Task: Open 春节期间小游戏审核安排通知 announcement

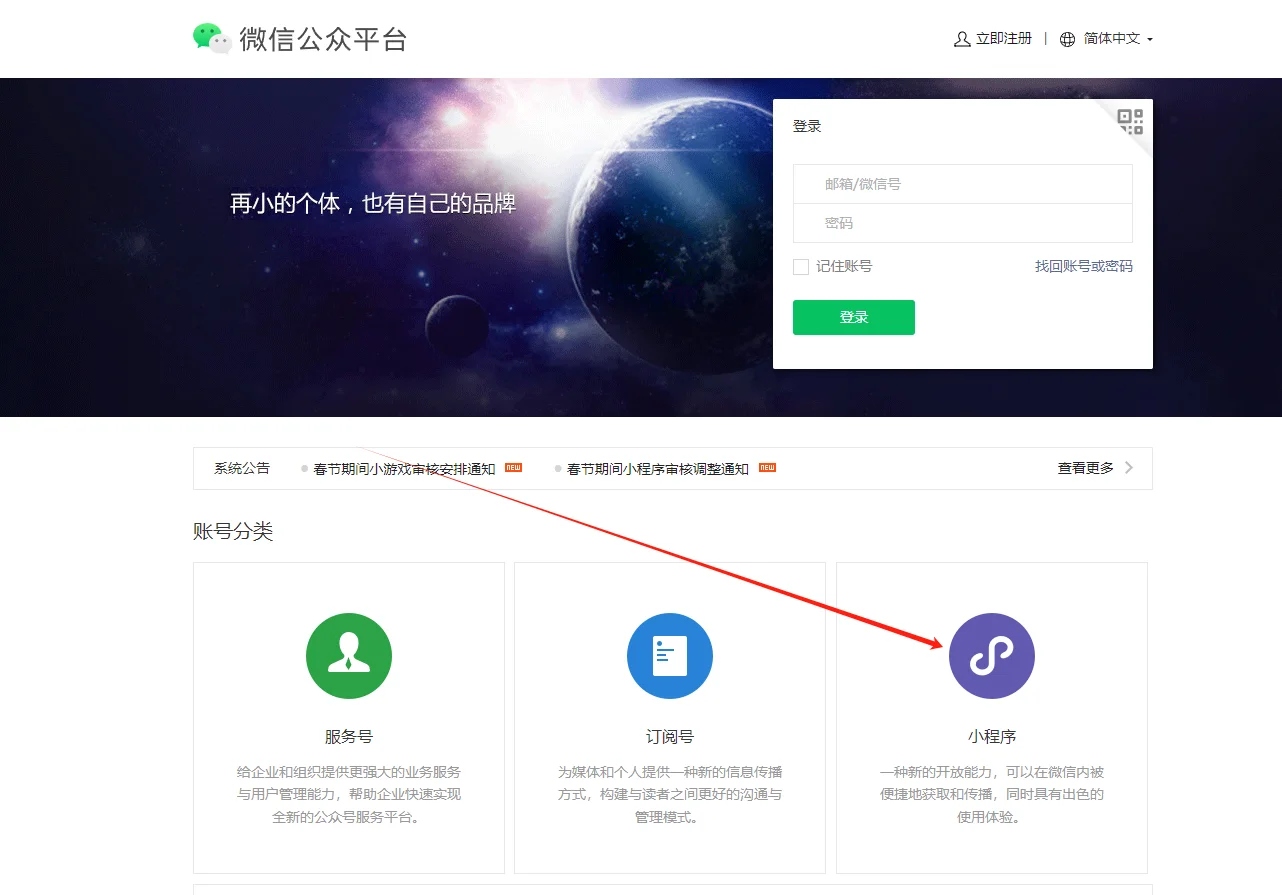Action: 404,468
